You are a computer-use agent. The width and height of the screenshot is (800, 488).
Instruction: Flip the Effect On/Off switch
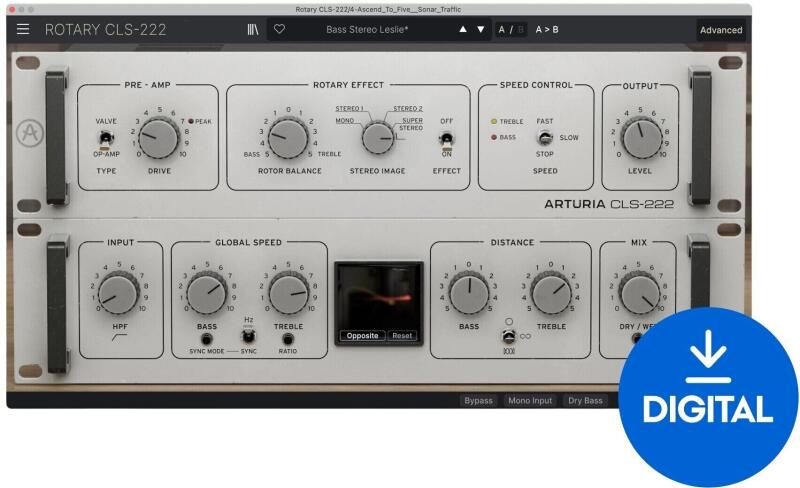pyautogui.click(x=447, y=138)
